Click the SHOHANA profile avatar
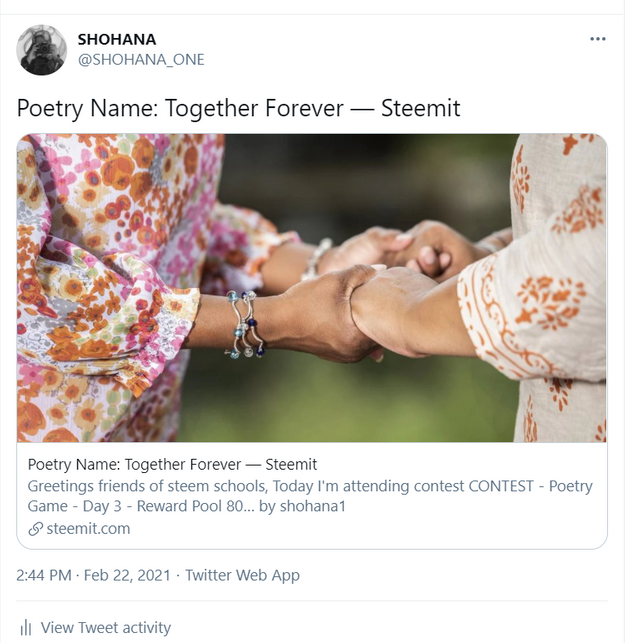640x643 pixels. (x=41, y=50)
